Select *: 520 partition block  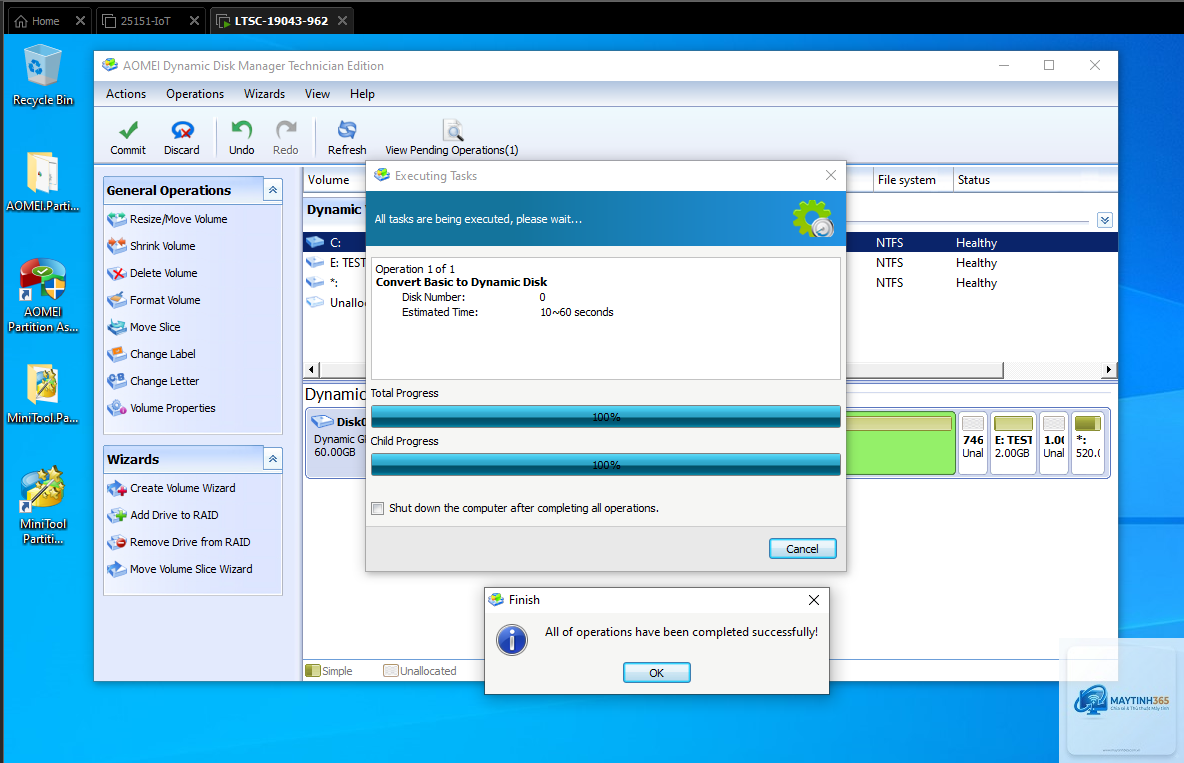pyautogui.click(x=1088, y=443)
